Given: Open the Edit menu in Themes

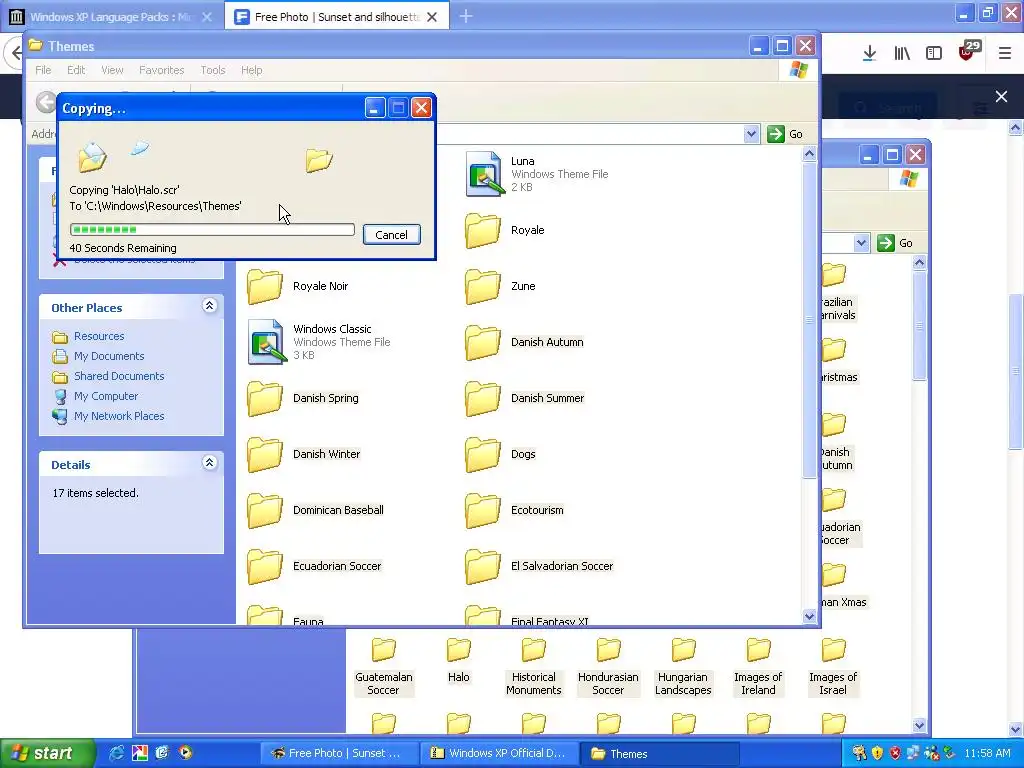Looking at the screenshot, I should 76,70.
